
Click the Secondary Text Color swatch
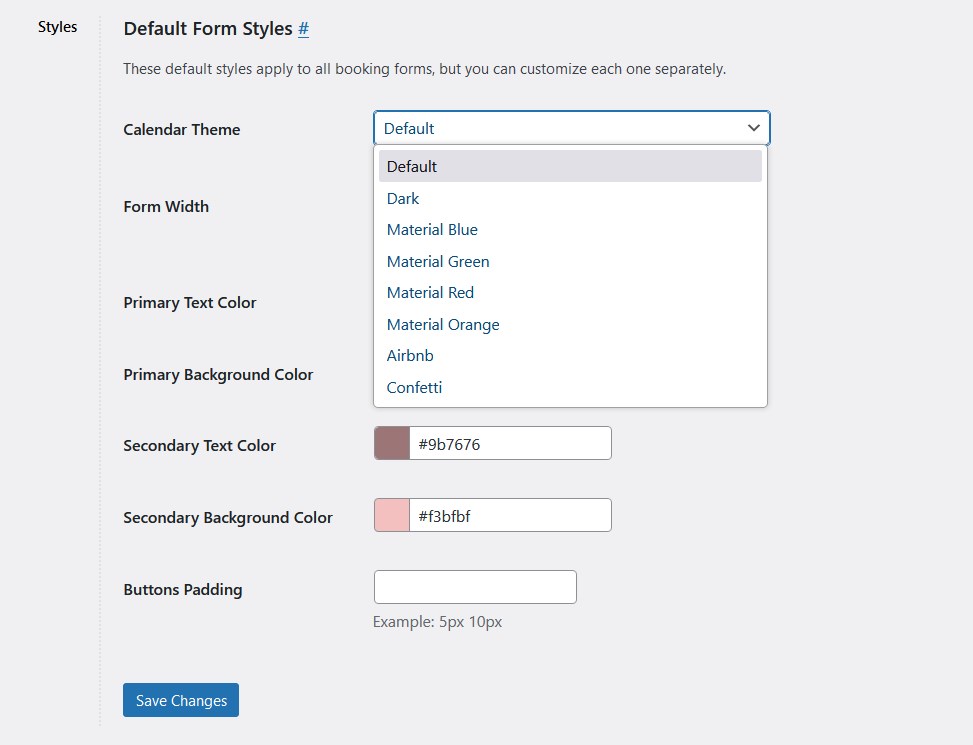click(x=392, y=444)
